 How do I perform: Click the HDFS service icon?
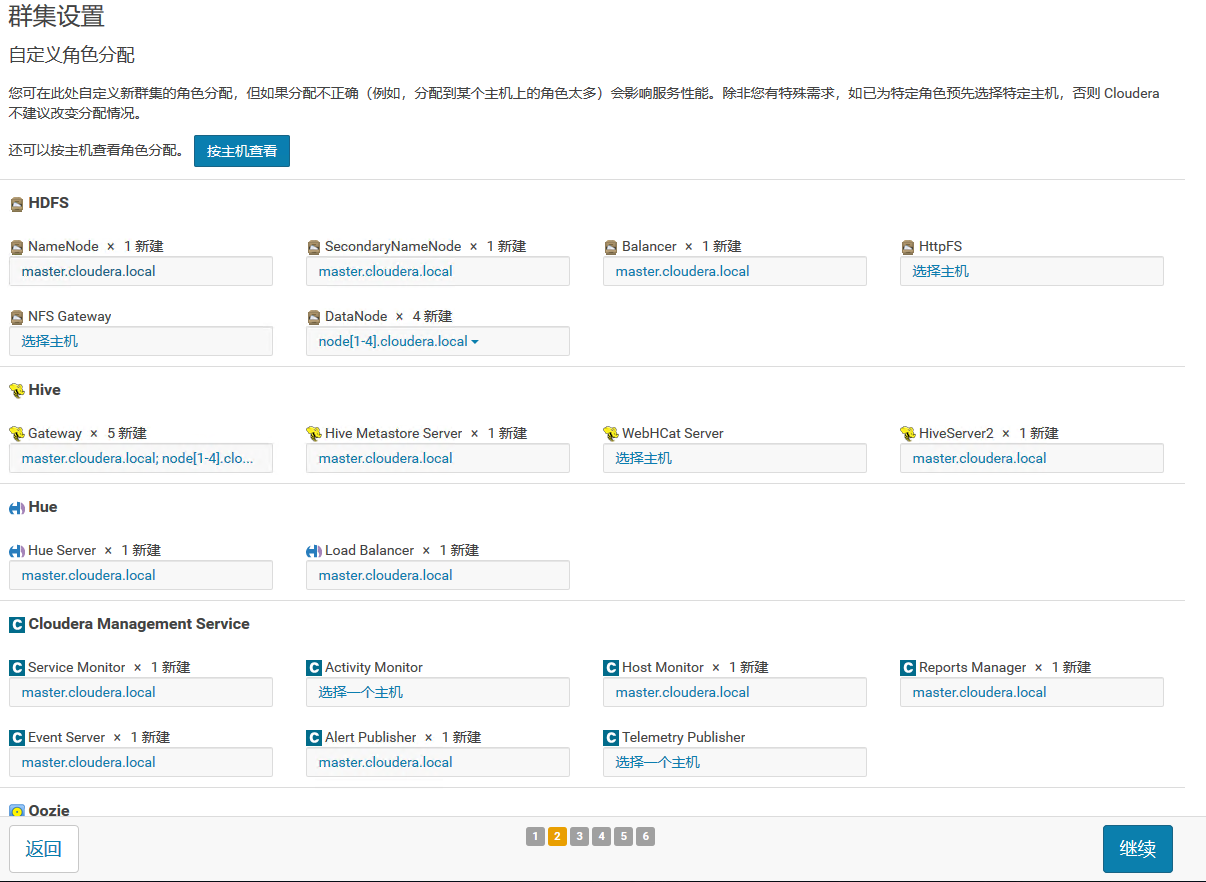[x=17, y=204]
